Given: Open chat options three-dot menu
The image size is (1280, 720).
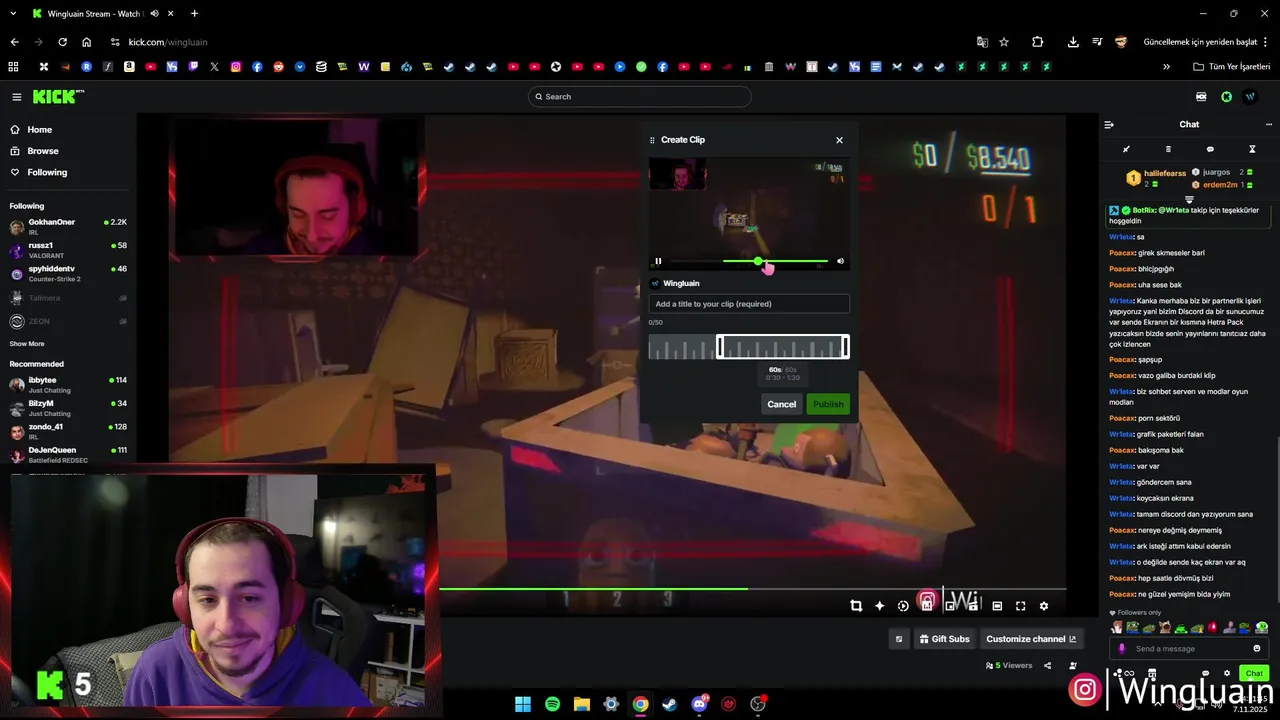Looking at the screenshot, I should click(1270, 125).
